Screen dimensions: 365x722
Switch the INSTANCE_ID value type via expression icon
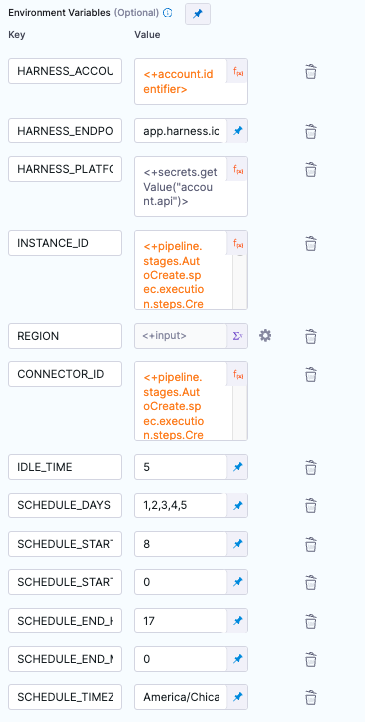[x=238, y=243]
